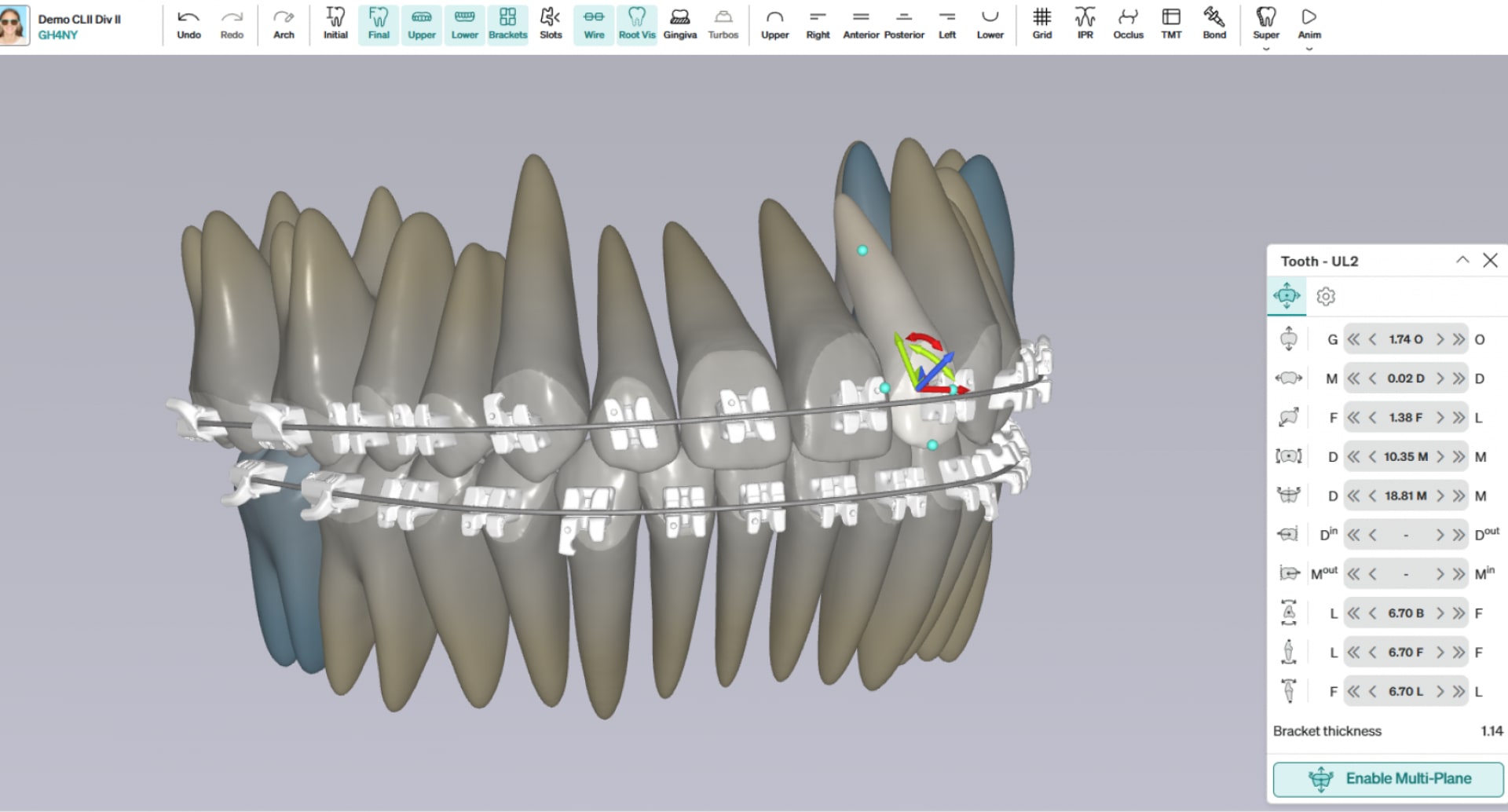Open the TMT table icon
1508x812 pixels.
[x=1171, y=24]
